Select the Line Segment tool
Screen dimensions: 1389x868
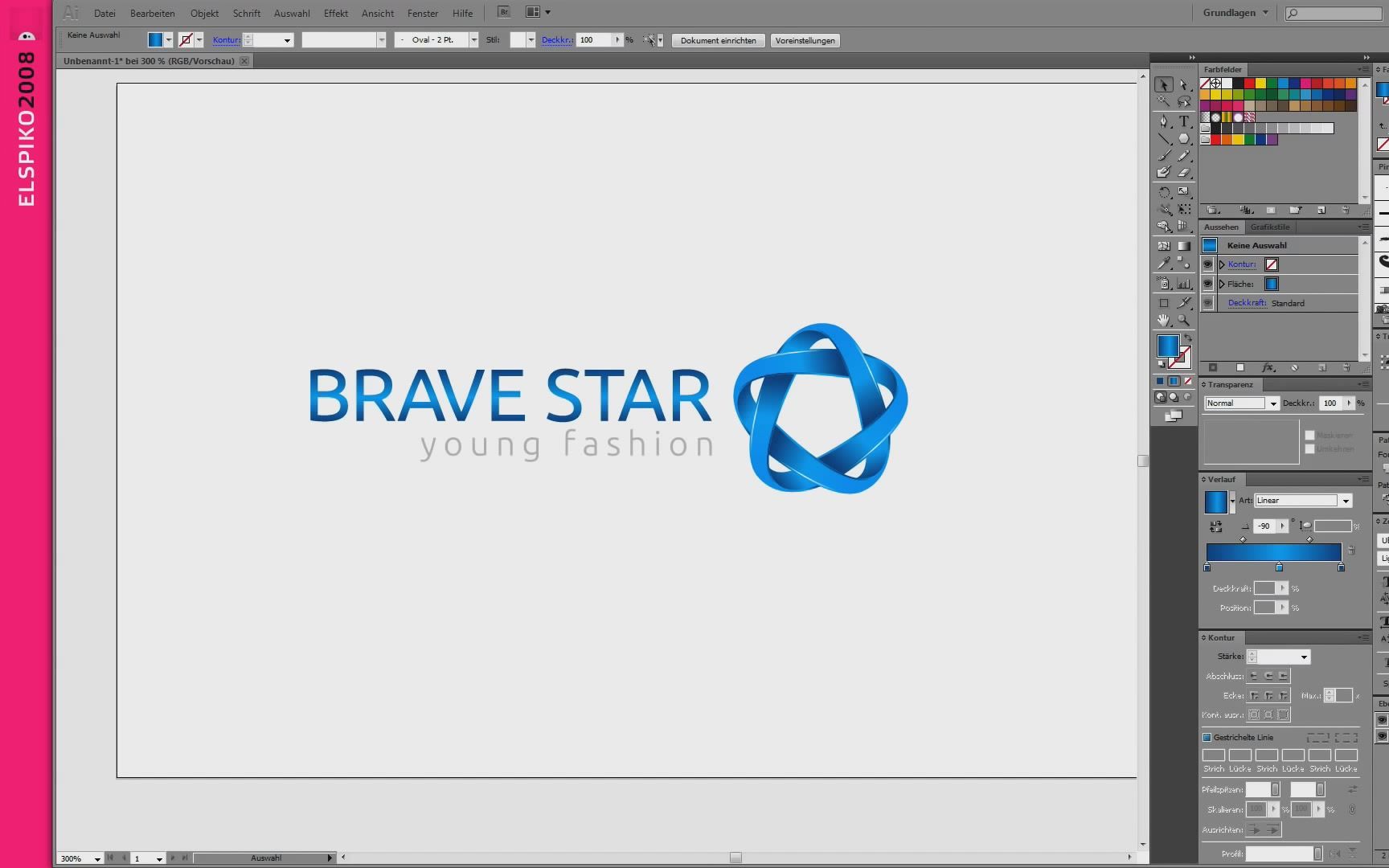1163,138
